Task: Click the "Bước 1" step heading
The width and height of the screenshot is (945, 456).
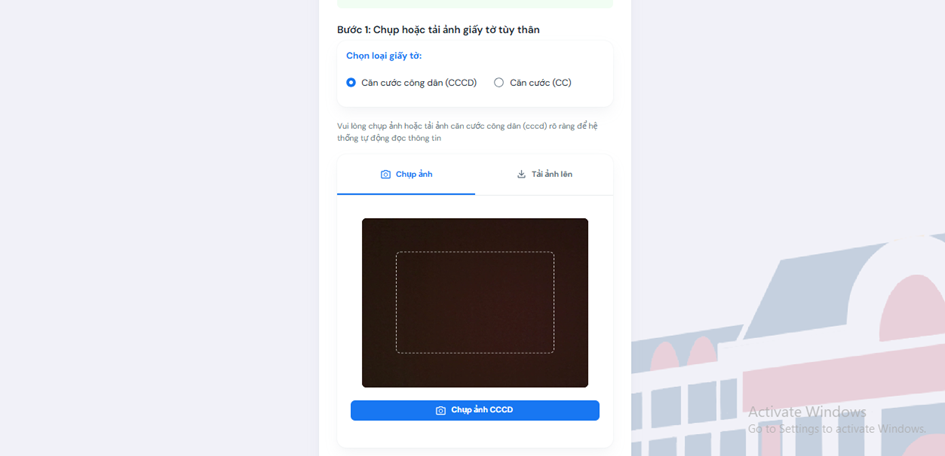Action: coord(438,30)
